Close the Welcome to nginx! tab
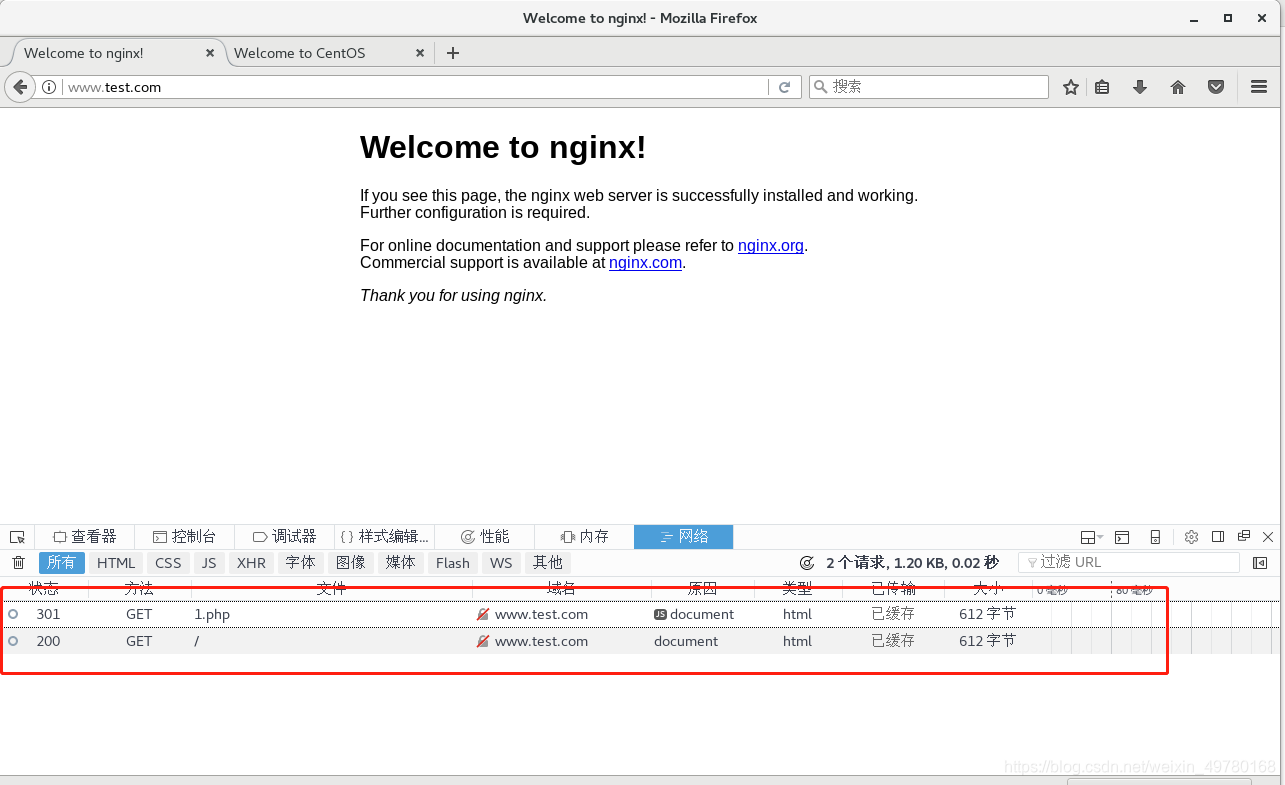This screenshot has height=785, width=1285. 210,53
